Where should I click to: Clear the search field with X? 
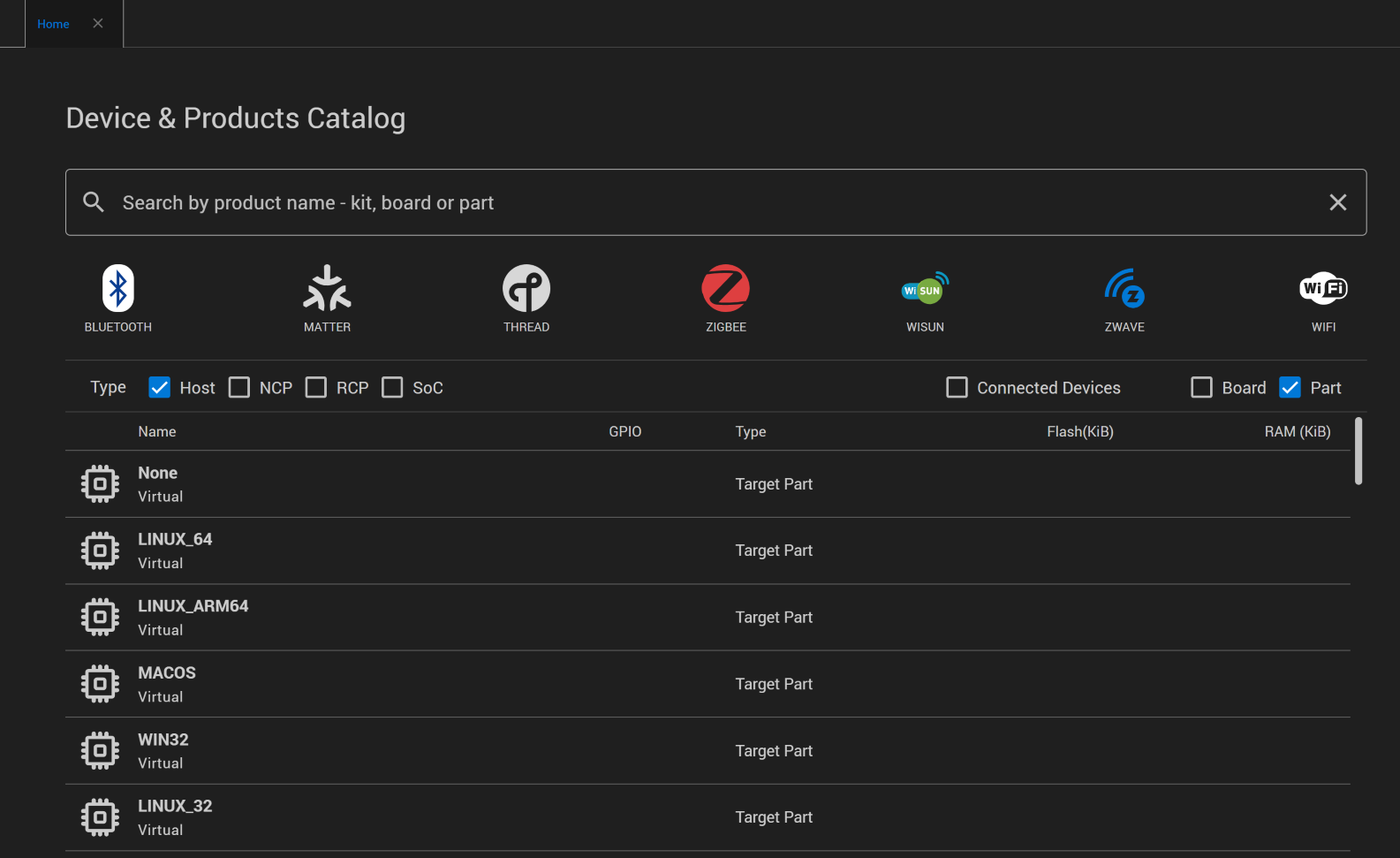click(x=1338, y=202)
